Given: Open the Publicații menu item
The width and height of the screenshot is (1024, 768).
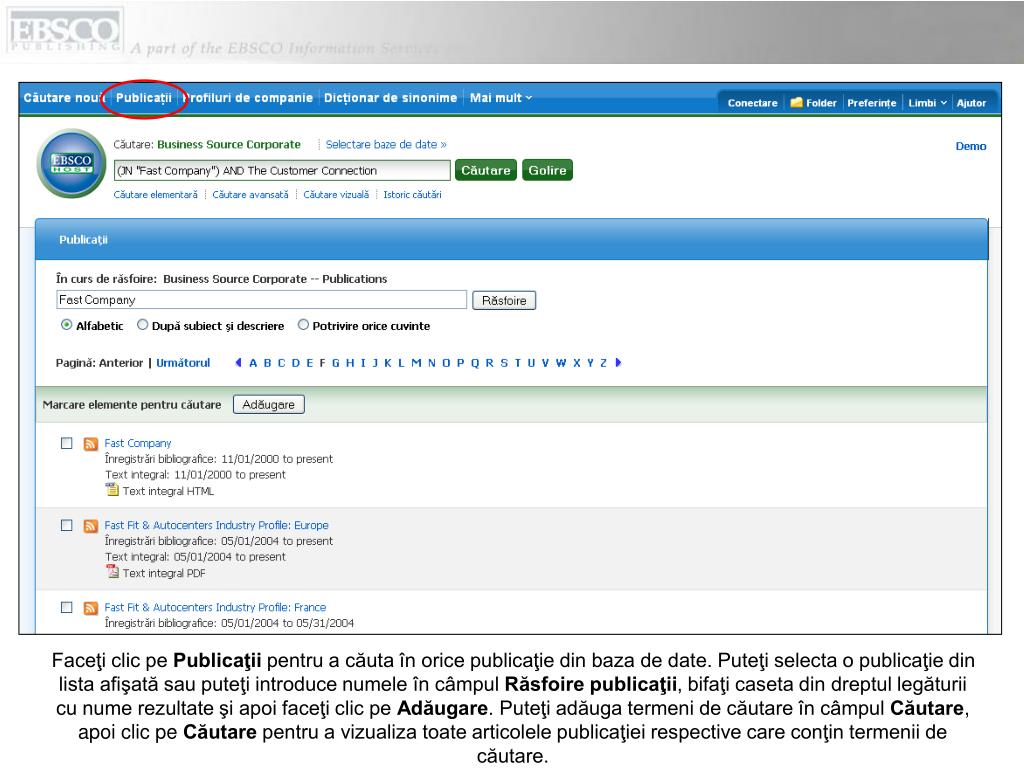Looking at the screenshot, I should (144, 98).
